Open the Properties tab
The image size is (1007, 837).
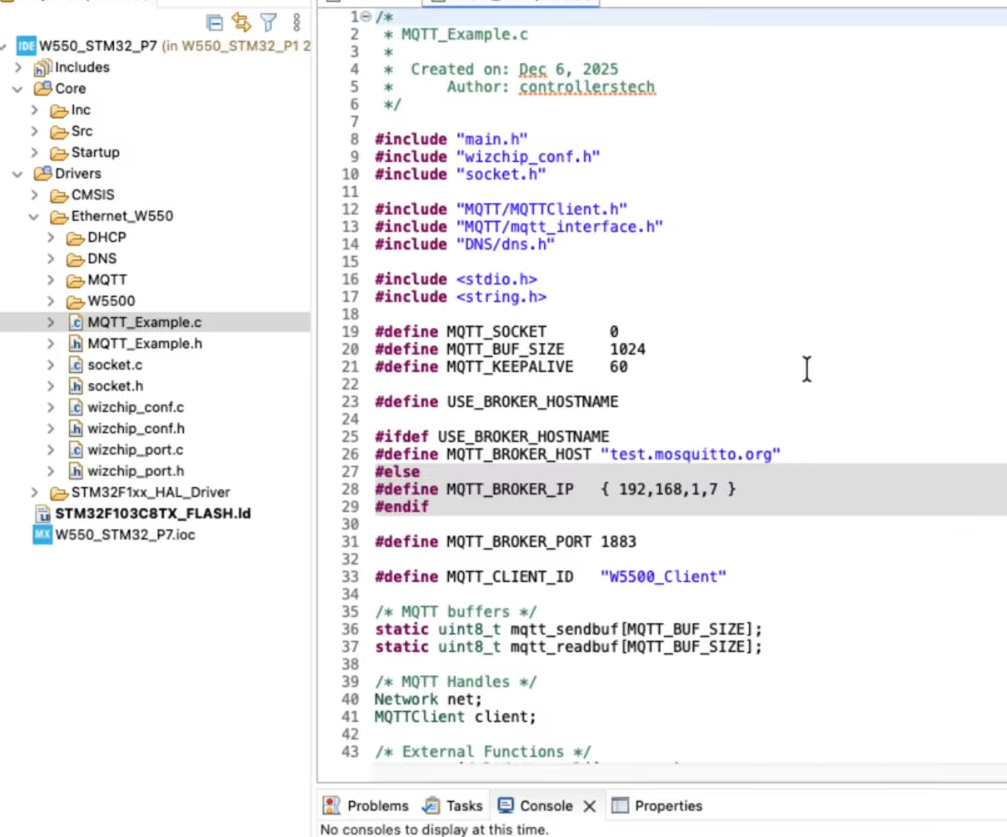[668, 806]
